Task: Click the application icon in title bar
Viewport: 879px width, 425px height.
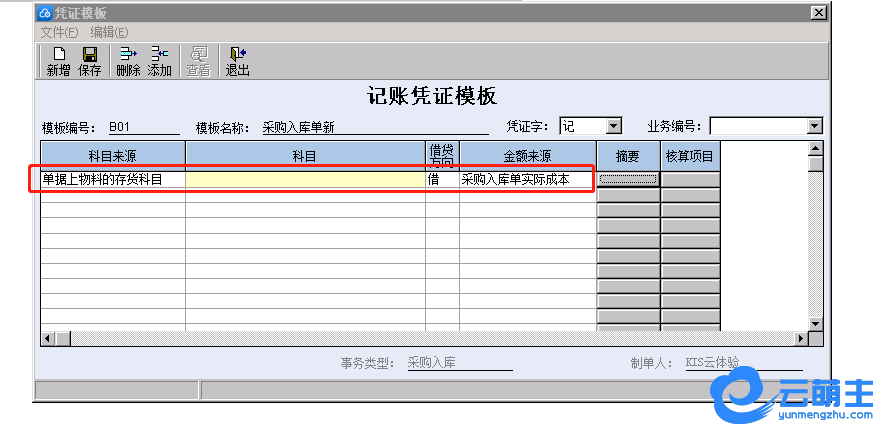Action: click(44, 13)
